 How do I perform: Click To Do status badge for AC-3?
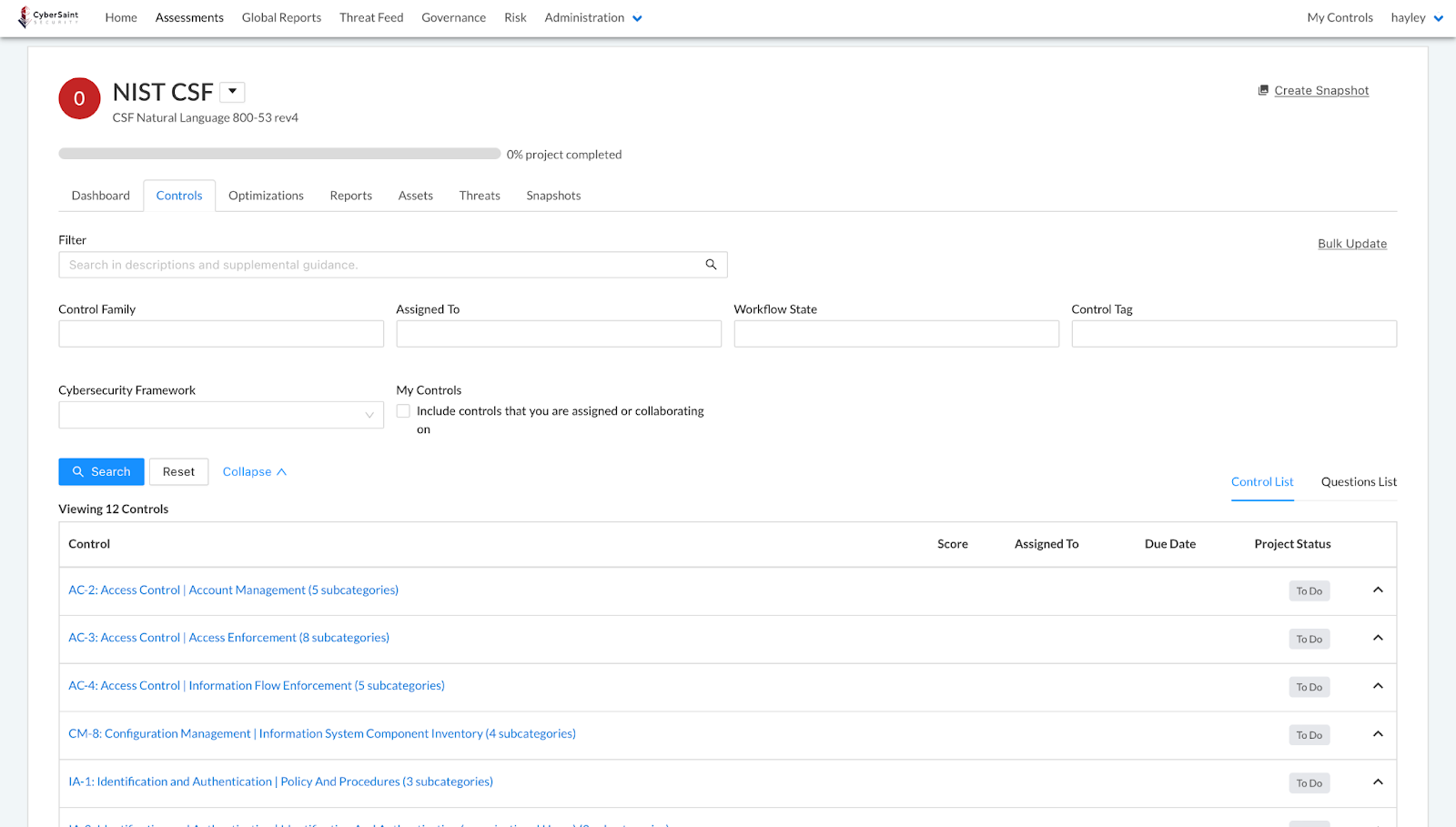tap(1309, 640)
